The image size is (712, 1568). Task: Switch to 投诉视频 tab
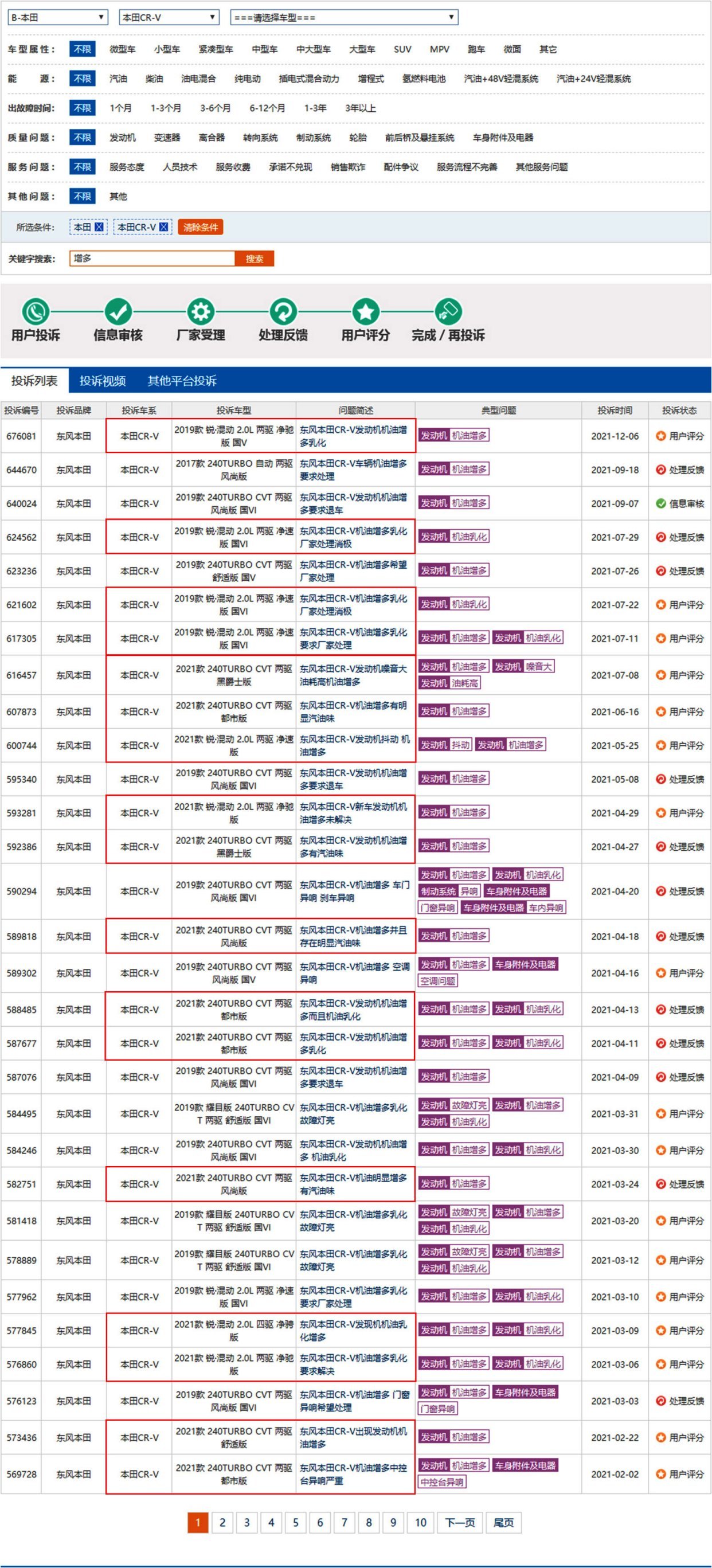click(x=103, y=381)
